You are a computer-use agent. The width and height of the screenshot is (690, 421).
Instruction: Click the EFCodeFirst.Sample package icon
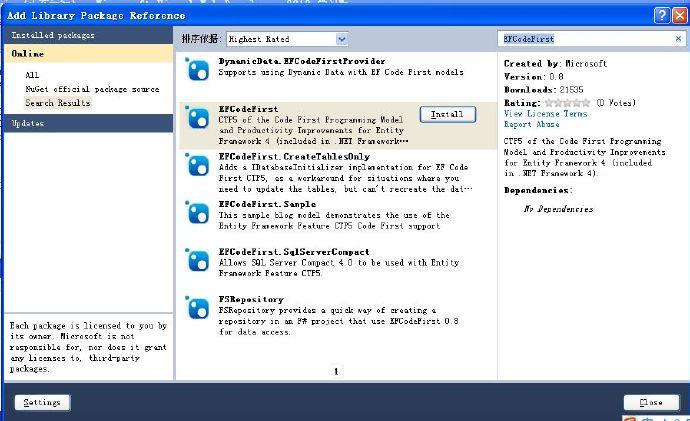click(x=197, y=213)
